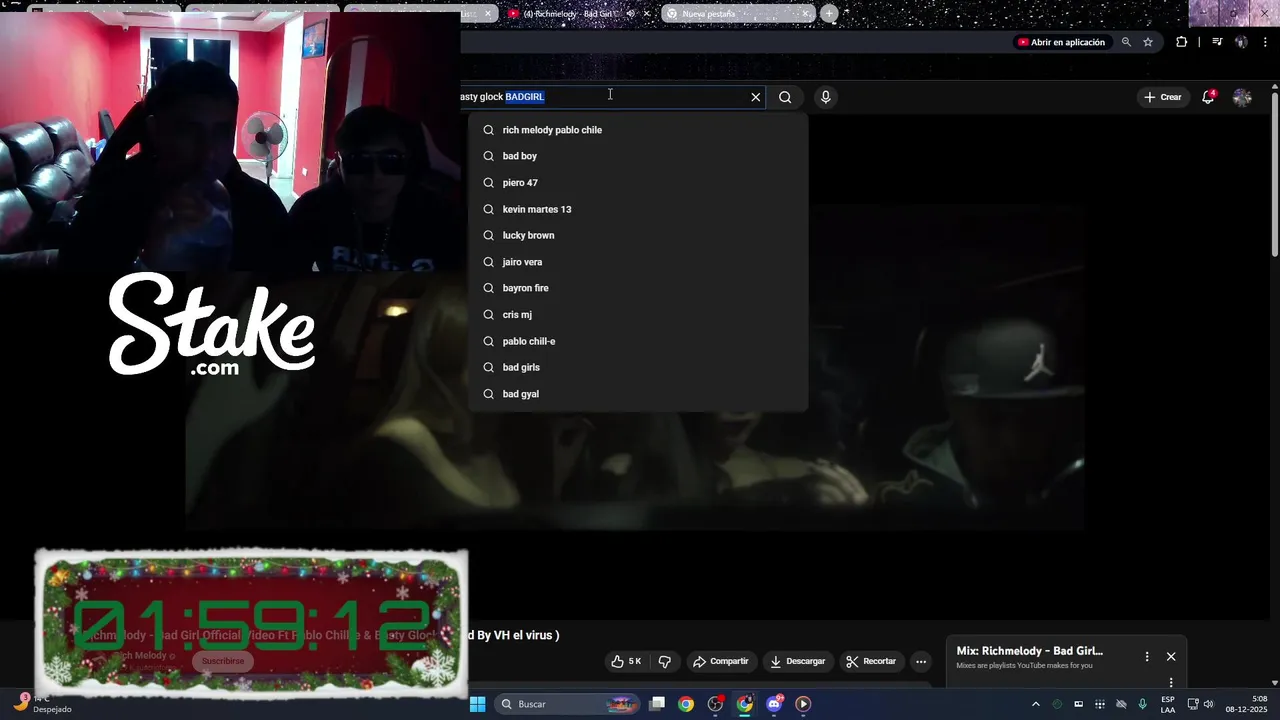Viewport: 1280px width, 720px height.
Task: Open YouTube notifications bell
Action: tap(1208, 97)
